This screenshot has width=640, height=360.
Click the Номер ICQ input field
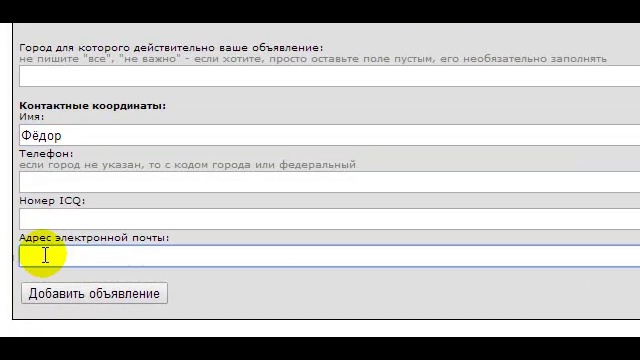[329, 219]
